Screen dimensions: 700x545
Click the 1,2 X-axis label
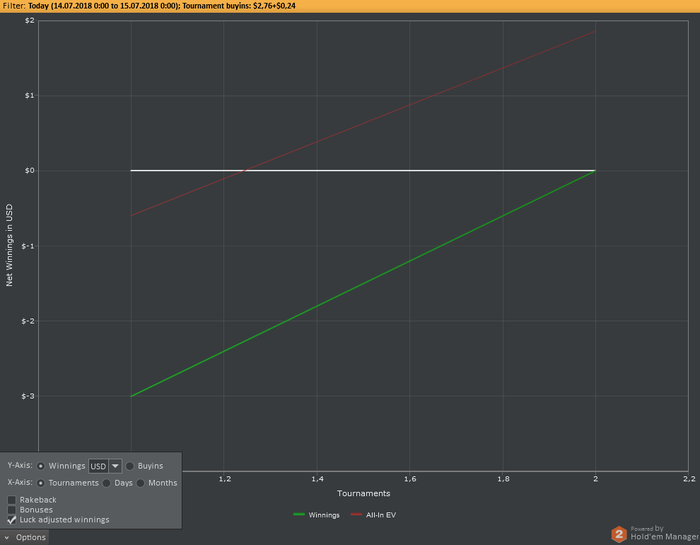(225, 479)
